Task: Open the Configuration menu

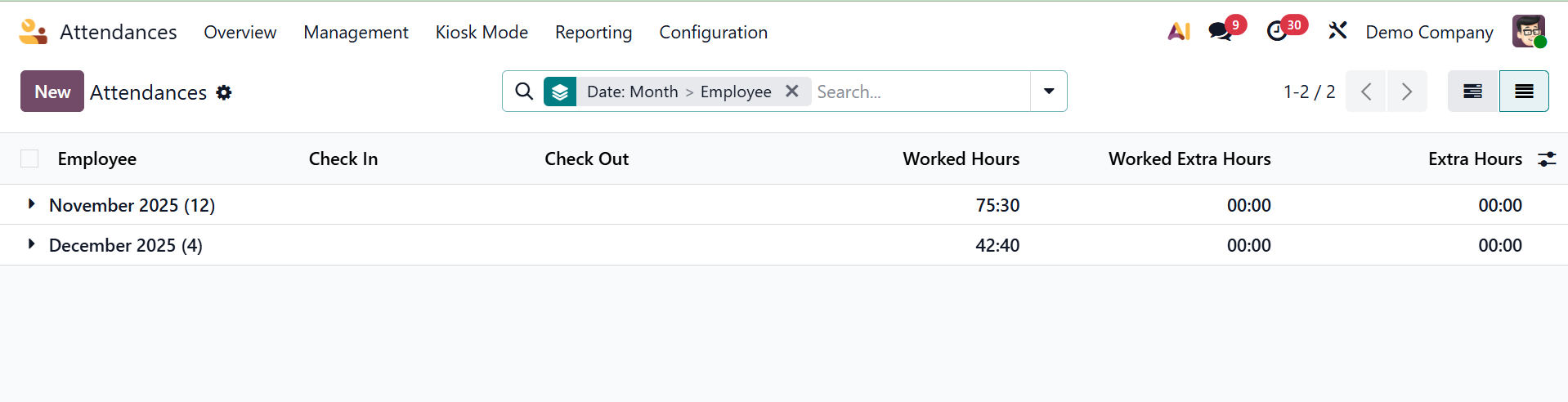Action: [713, 33]
